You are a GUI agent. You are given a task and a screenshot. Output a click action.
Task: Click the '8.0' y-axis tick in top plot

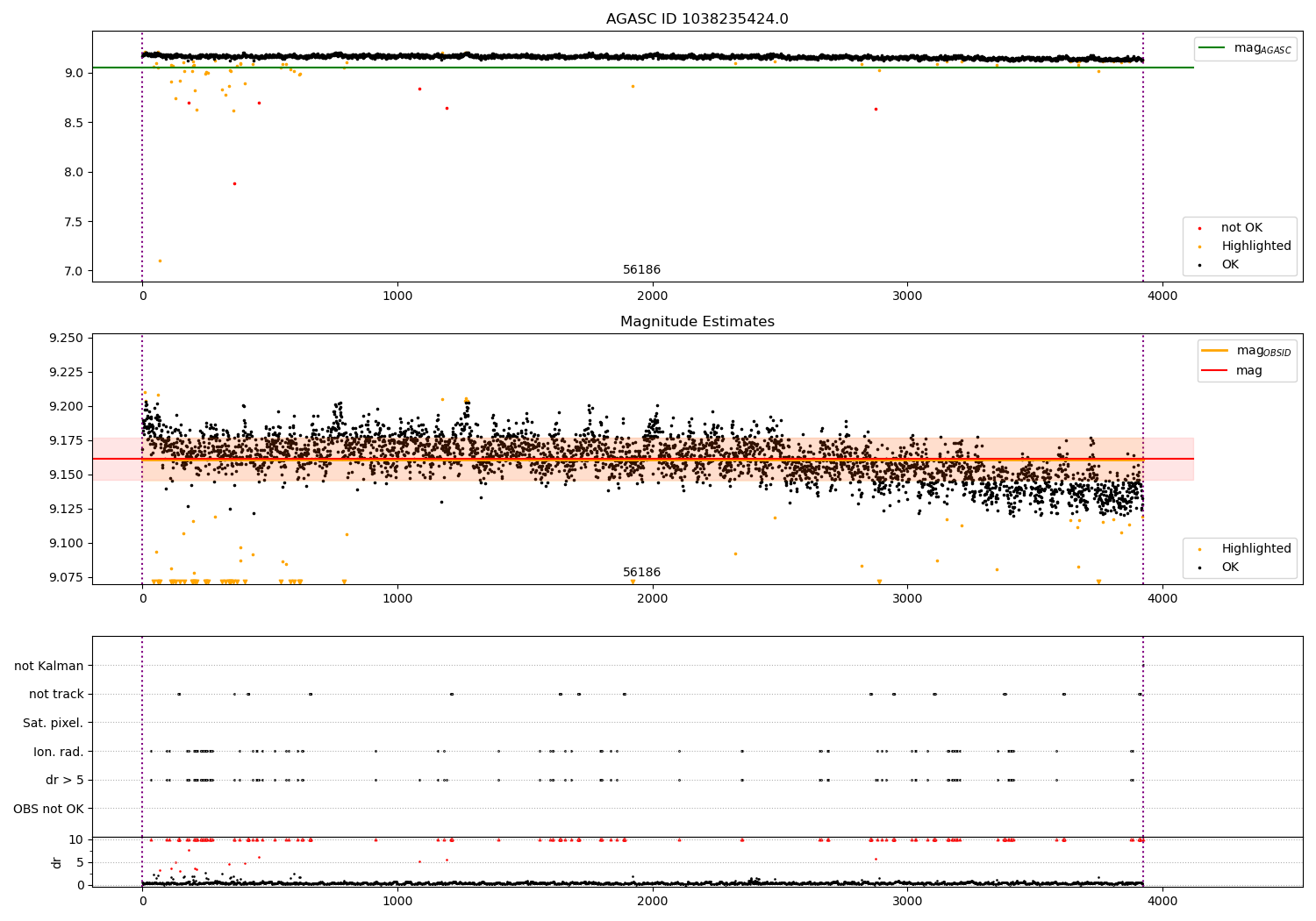point(74,172)
